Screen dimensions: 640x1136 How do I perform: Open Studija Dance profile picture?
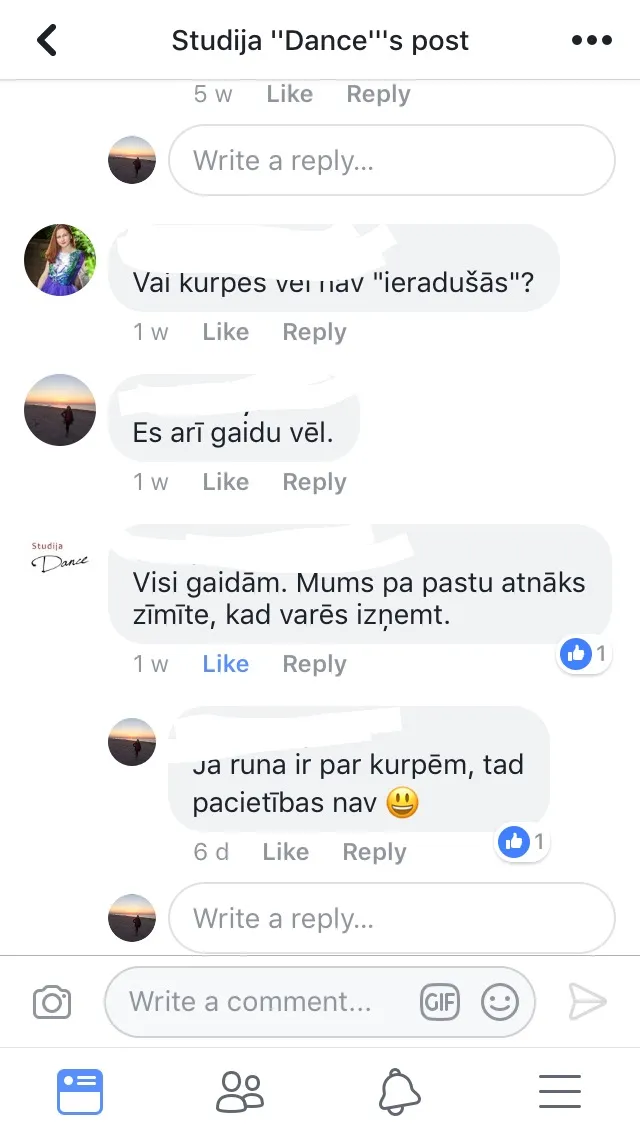tap(59, 557)
